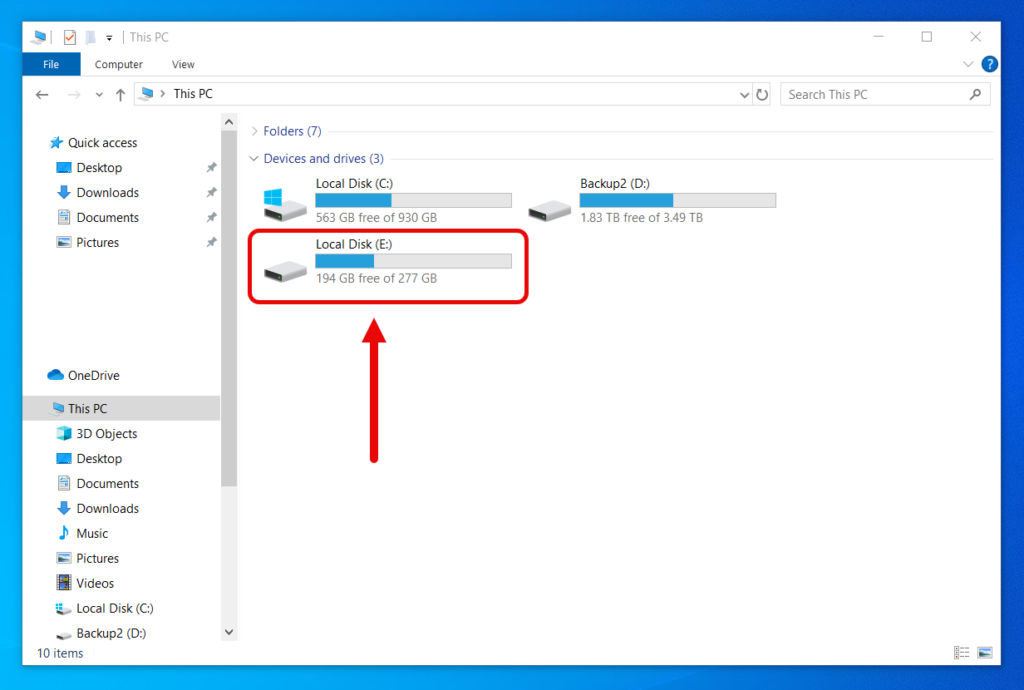Click '194 GB free of 277 GB' text

[376, 278]
